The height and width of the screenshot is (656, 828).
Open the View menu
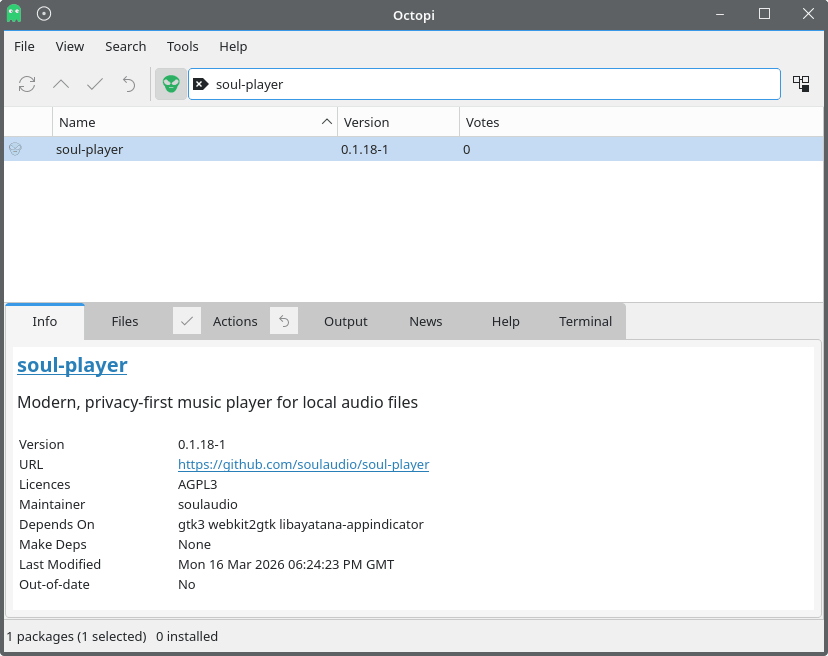pyautogui.click(x=70, y=46)
